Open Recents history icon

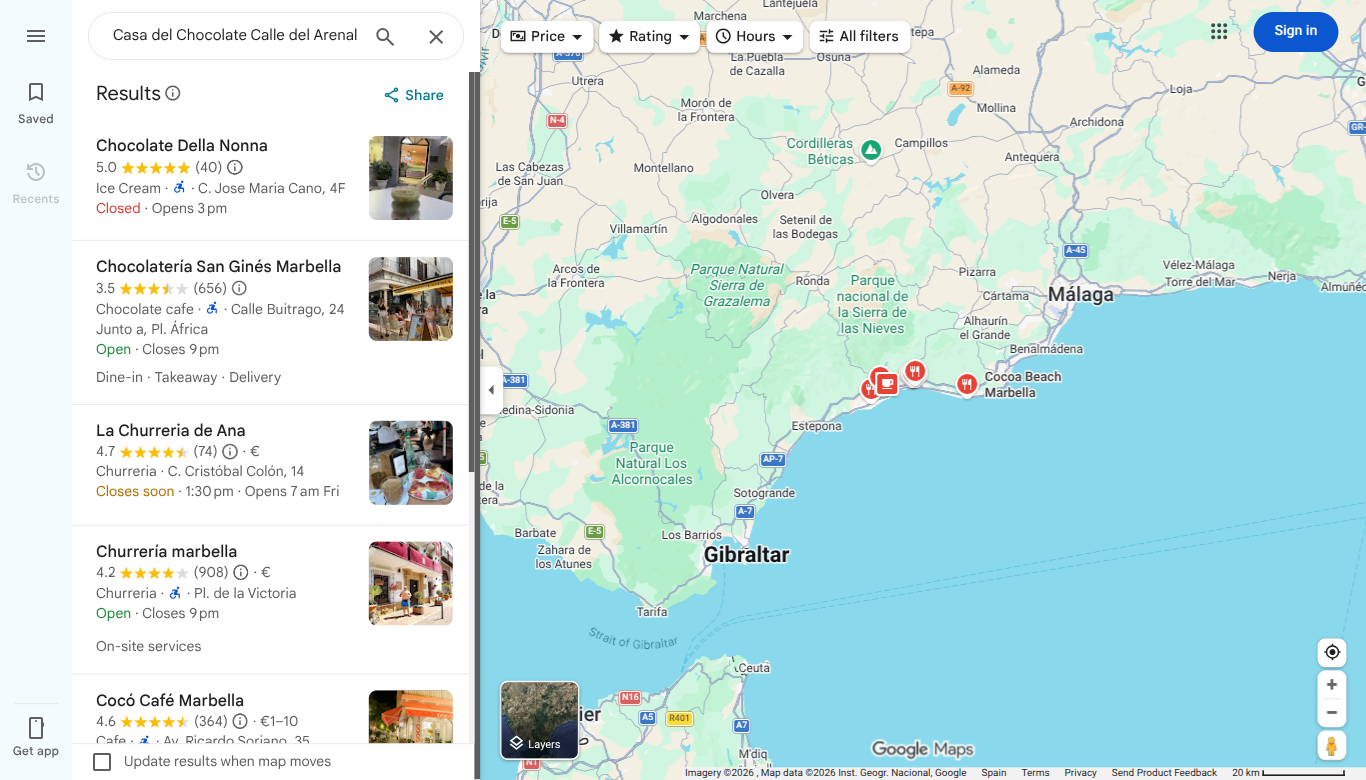tap(36, 172)
